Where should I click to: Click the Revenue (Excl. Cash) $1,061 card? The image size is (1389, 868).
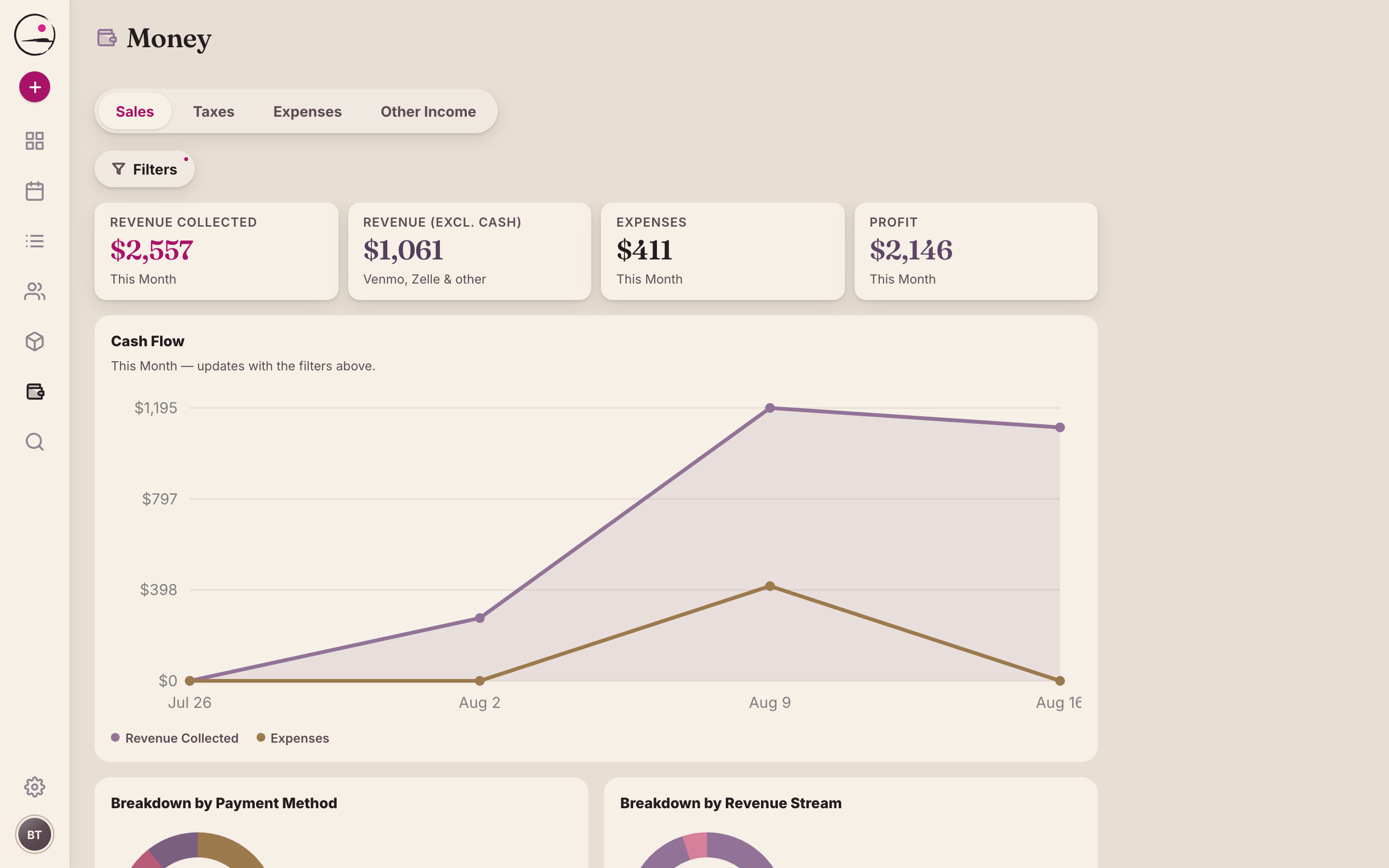(469, 251)
